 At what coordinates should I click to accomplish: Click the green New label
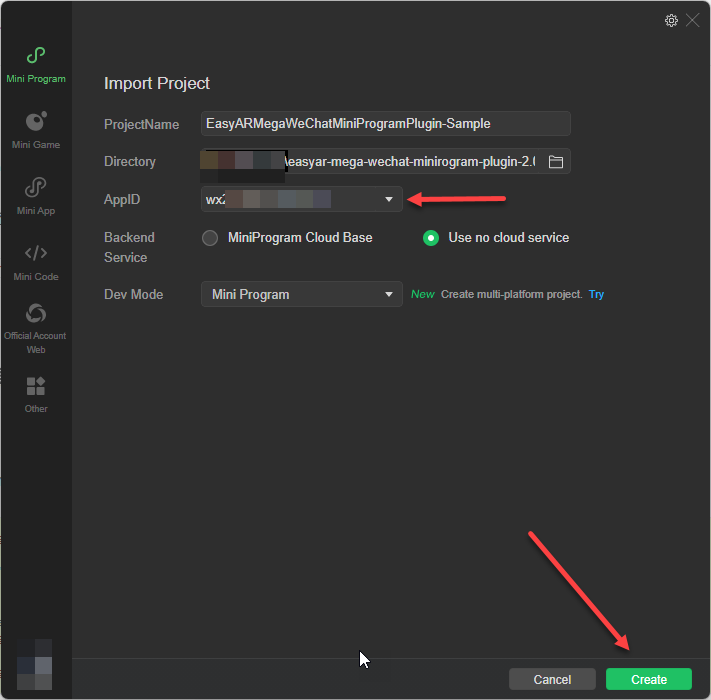pos(423,294)
